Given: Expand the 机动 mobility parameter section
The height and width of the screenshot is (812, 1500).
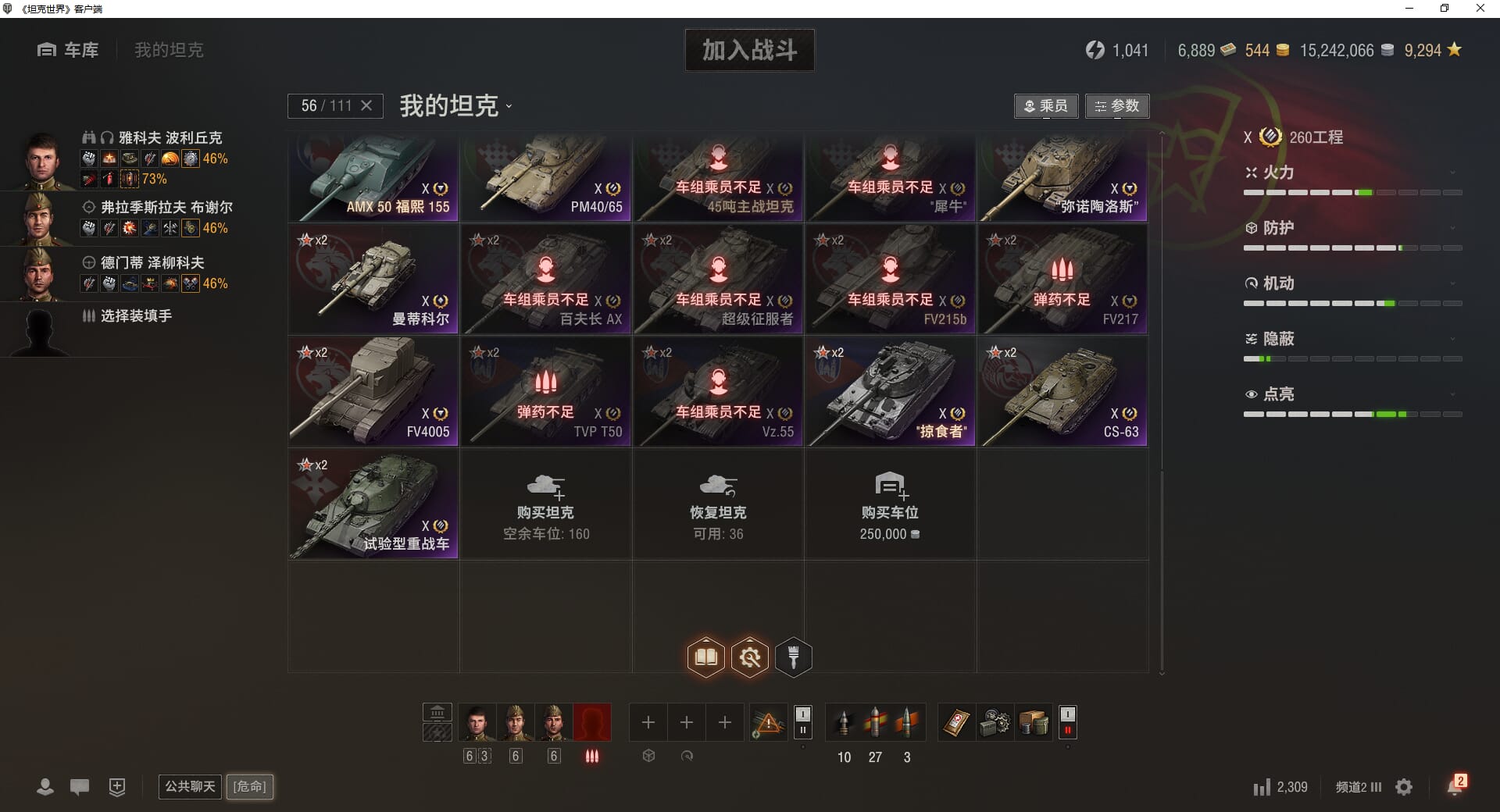Looking at the screenshot, I should point(1353,283).
